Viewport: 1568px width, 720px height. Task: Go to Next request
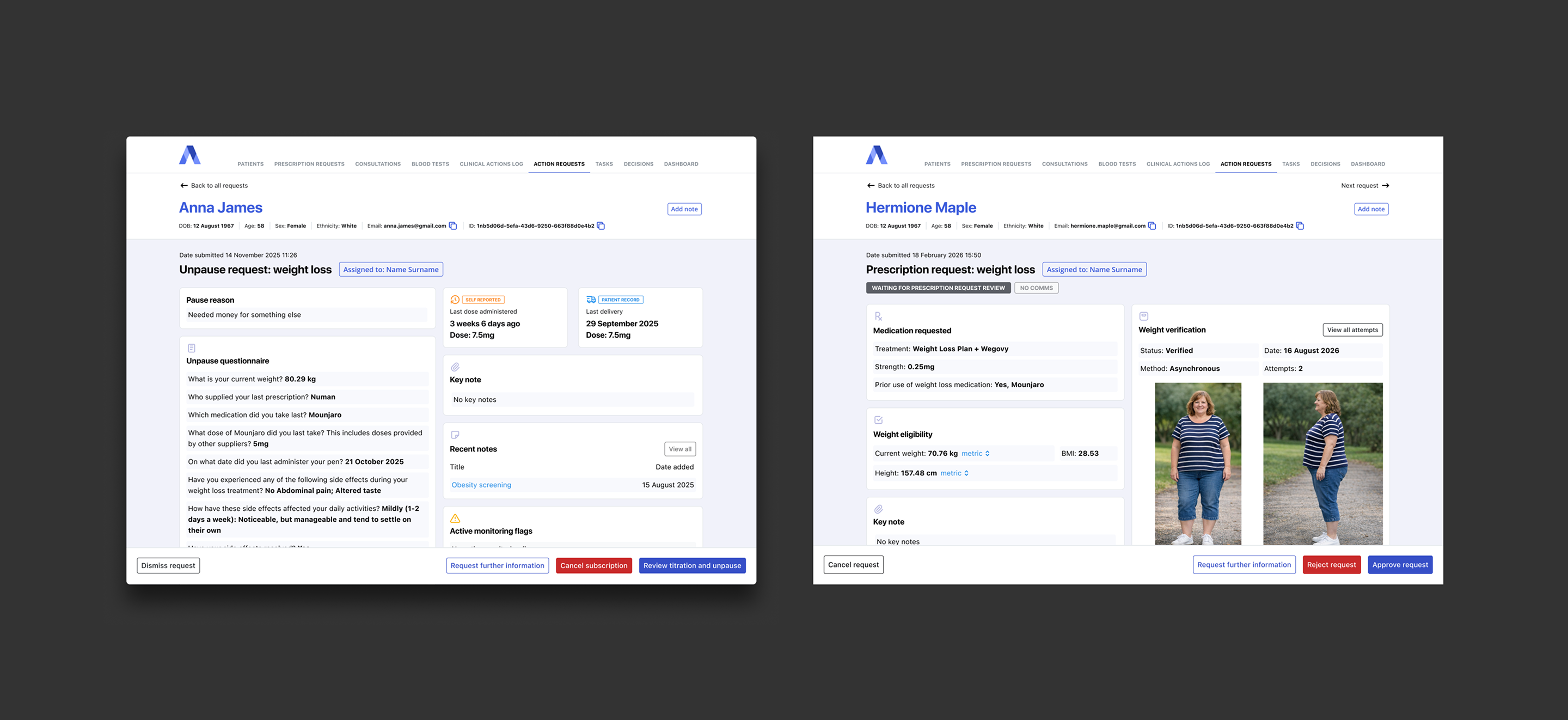(x=1365, y=186)
